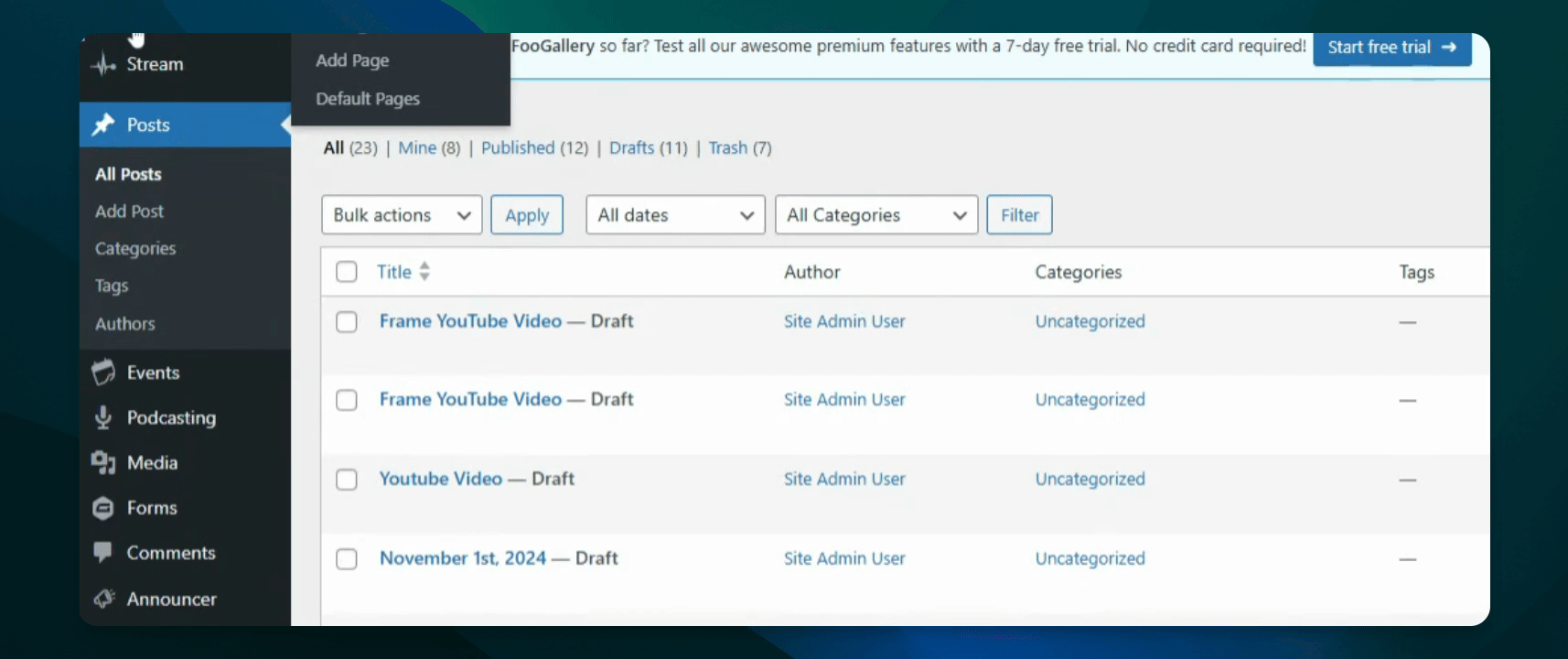
Task: Show only Drafts posts via filter link
Action: tap(631, 148)
